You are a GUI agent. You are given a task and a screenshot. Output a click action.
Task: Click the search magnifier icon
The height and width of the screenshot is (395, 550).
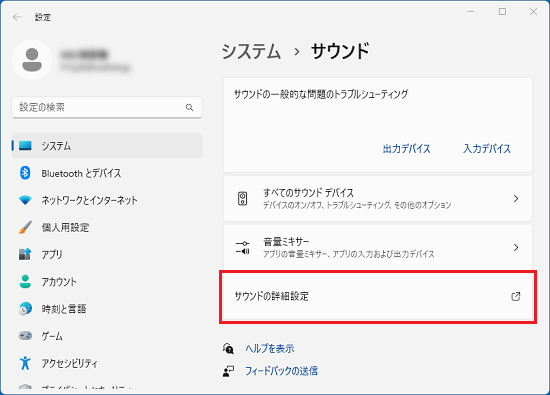click(189, 107)
